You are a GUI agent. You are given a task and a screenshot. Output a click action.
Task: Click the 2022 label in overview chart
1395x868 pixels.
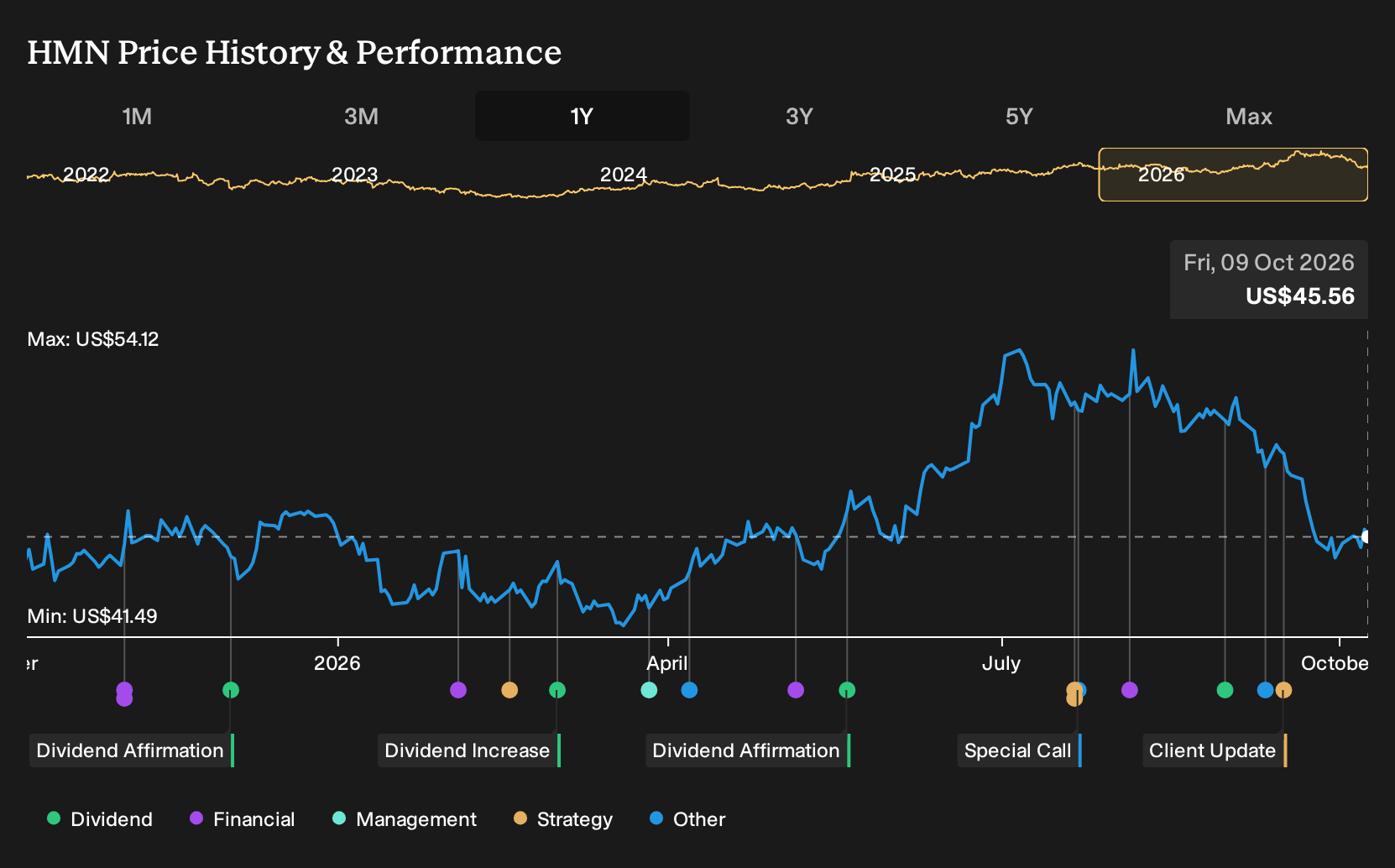[x=86, y=175]
